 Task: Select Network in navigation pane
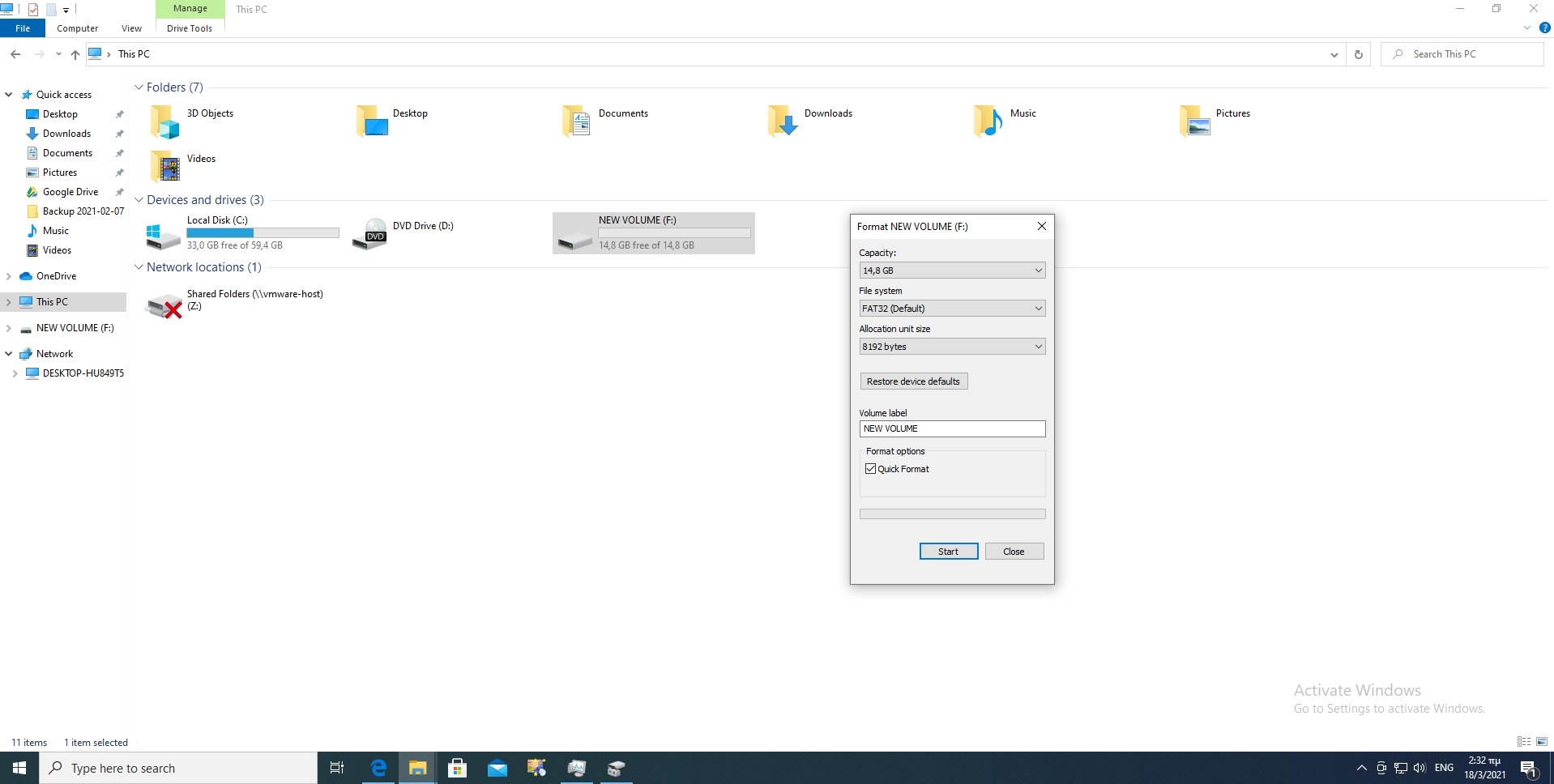click(54, 354)
